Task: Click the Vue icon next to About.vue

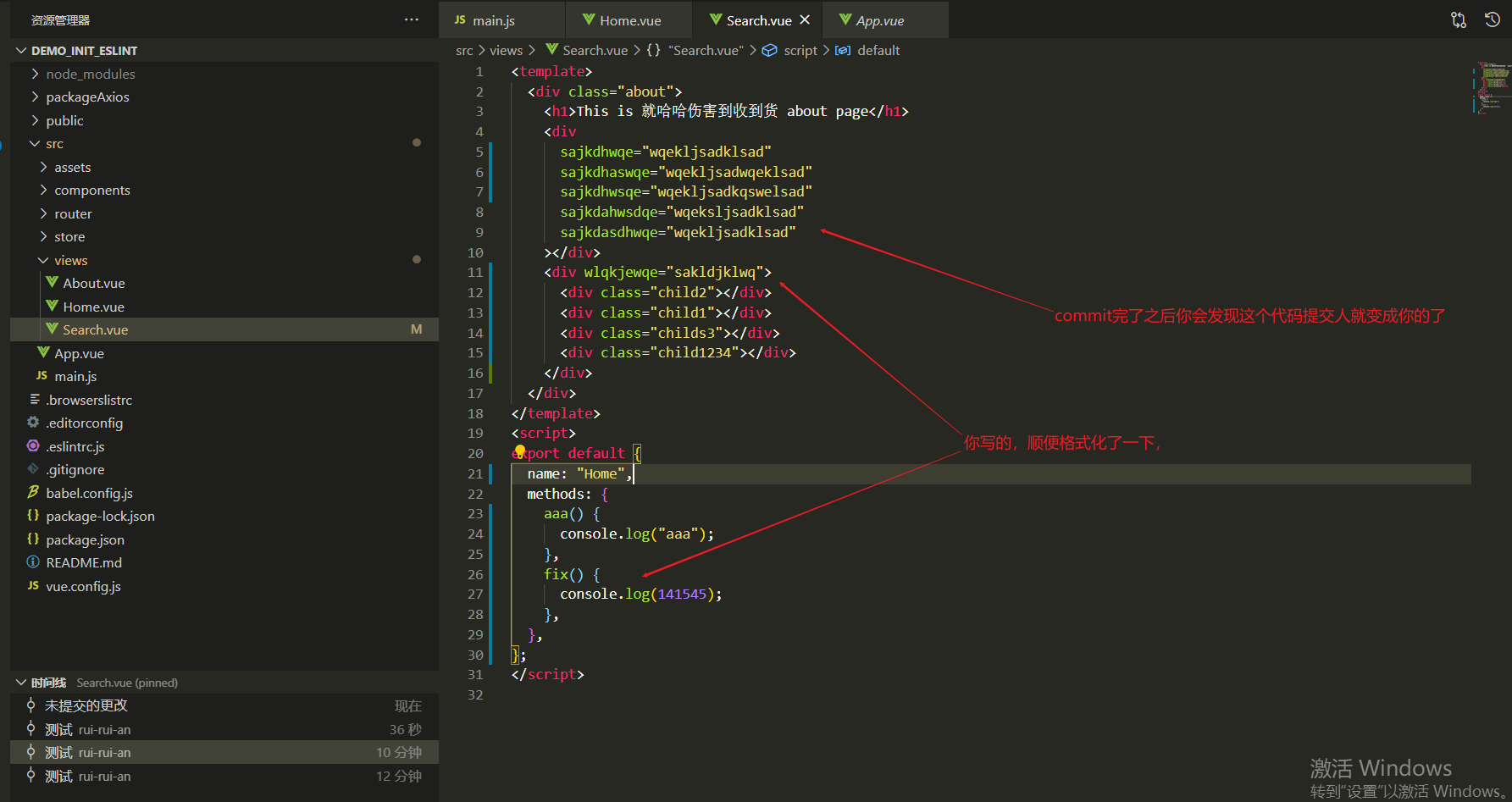Action: (x=53, y=282)
